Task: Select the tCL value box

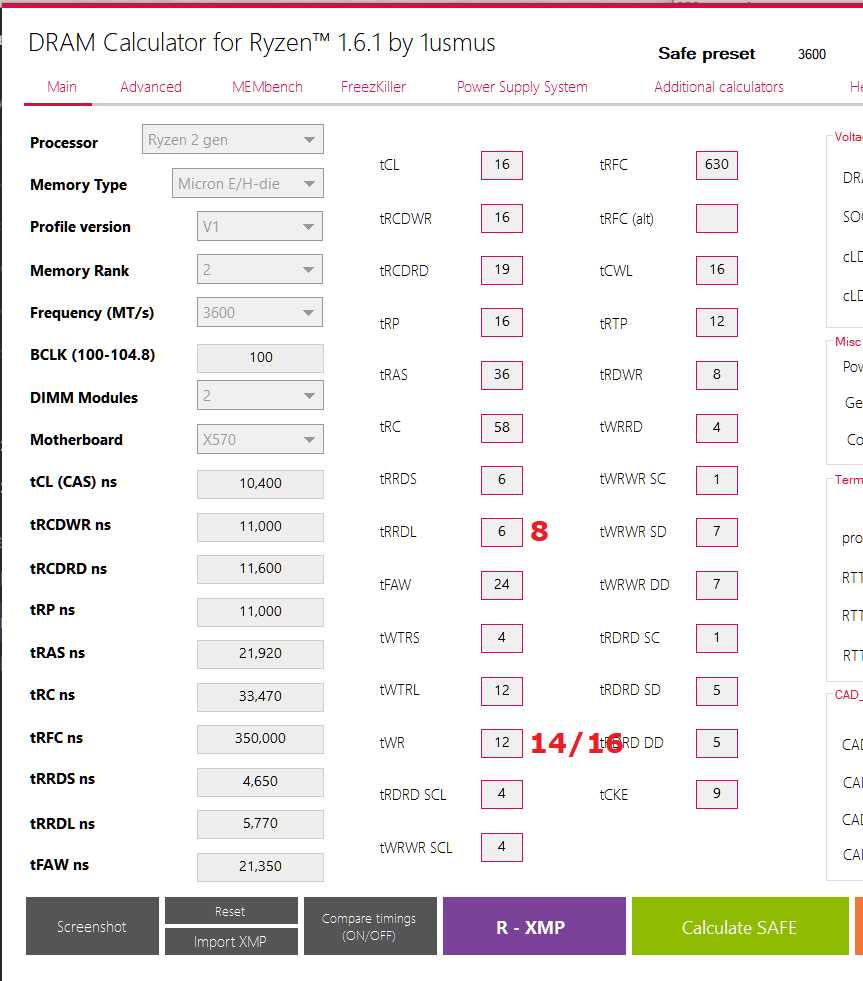Action: [x=502, y=165]
